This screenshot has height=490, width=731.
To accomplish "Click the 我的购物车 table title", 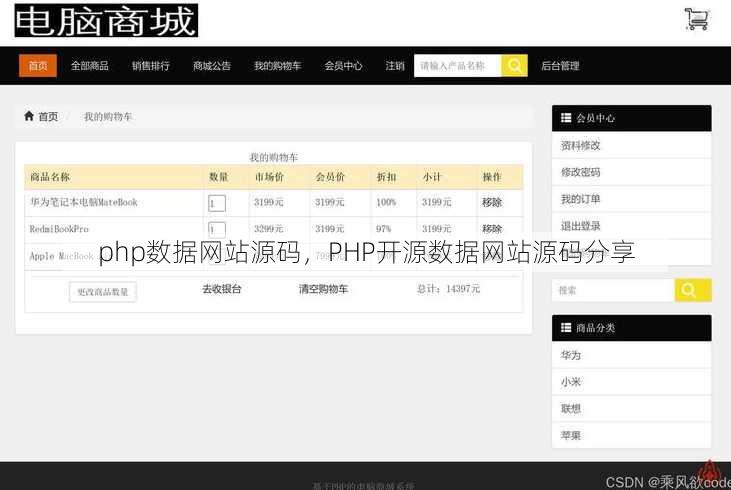I will click(x=274, y=158).
